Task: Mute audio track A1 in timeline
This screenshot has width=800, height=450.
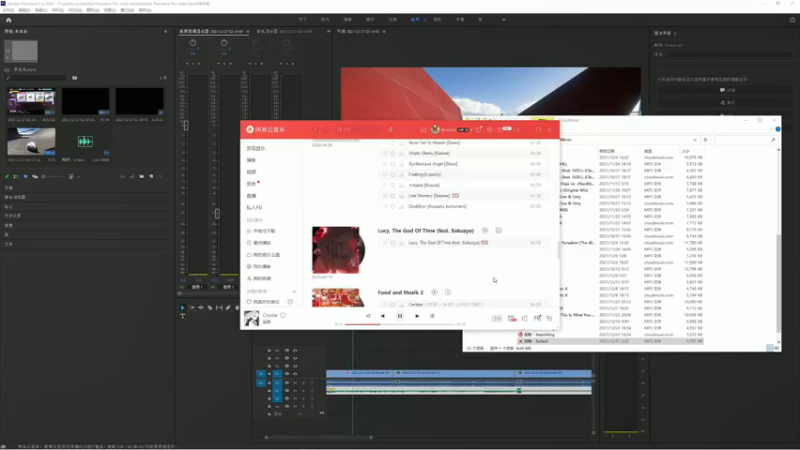Action: click(295, 383)
